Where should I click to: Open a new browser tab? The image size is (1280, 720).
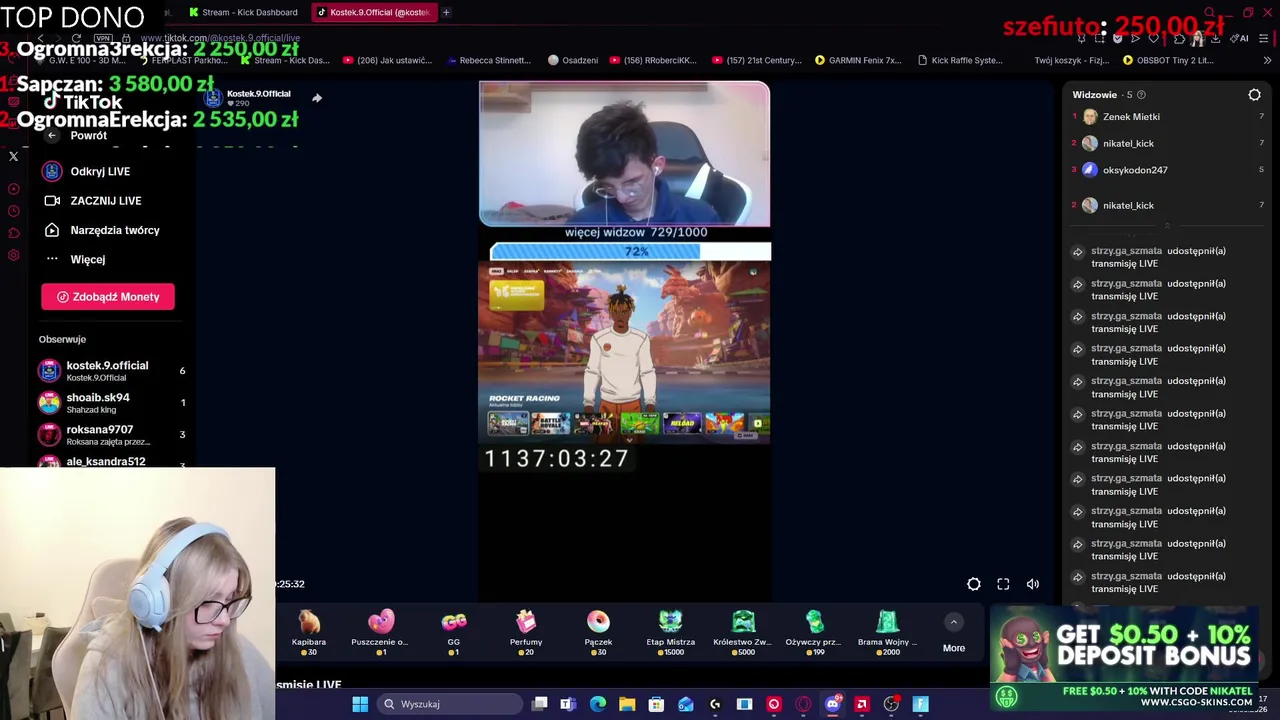click(x=446, y=12)
